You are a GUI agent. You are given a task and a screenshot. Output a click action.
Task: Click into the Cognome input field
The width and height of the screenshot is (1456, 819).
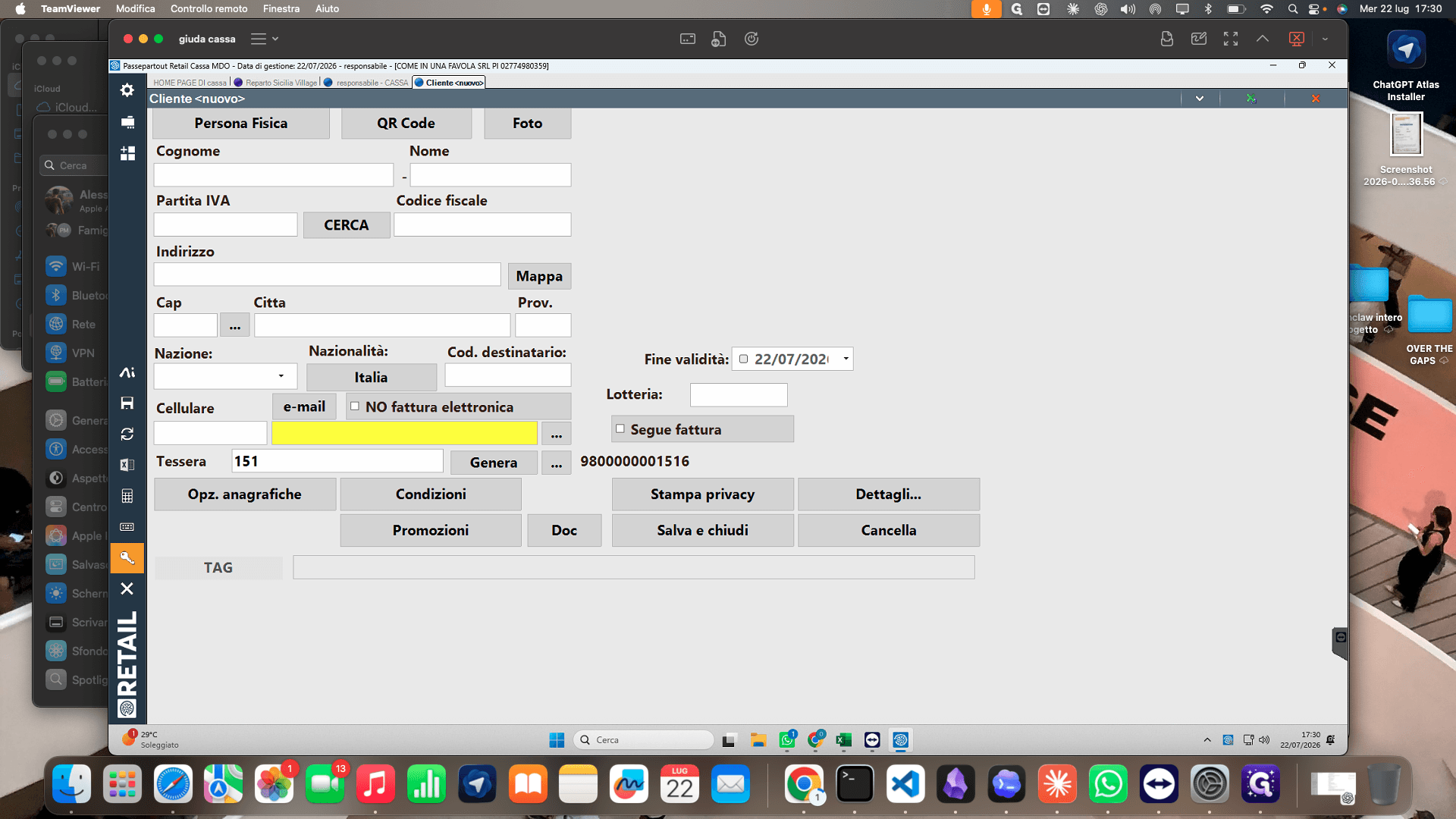[274, 175]
